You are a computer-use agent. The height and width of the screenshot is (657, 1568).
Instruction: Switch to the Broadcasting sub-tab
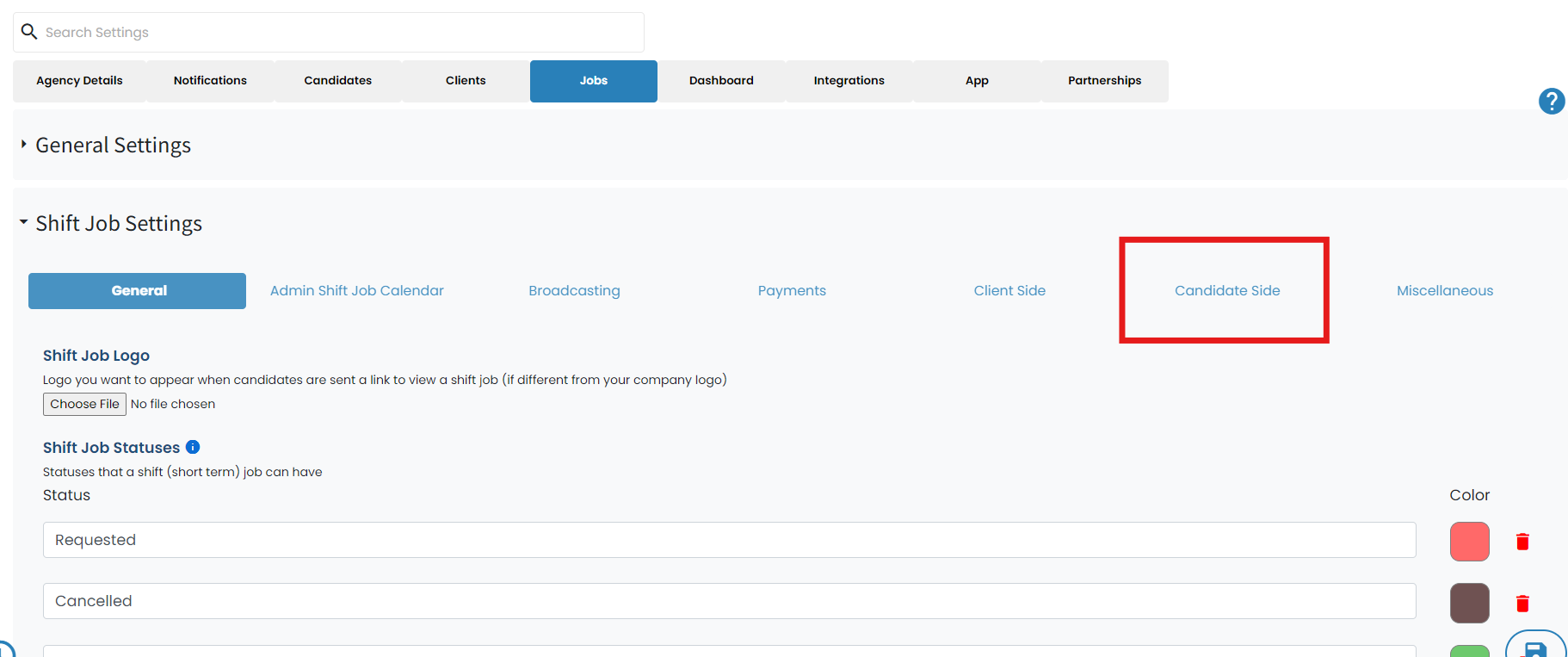[x=574, y=291]
